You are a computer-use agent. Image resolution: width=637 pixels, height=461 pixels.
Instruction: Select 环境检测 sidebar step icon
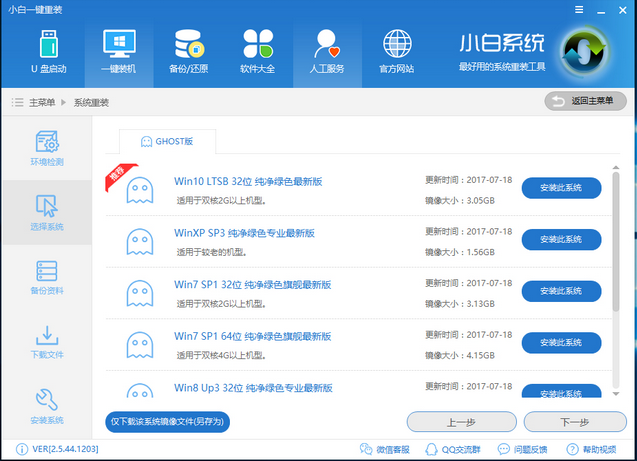47,141
